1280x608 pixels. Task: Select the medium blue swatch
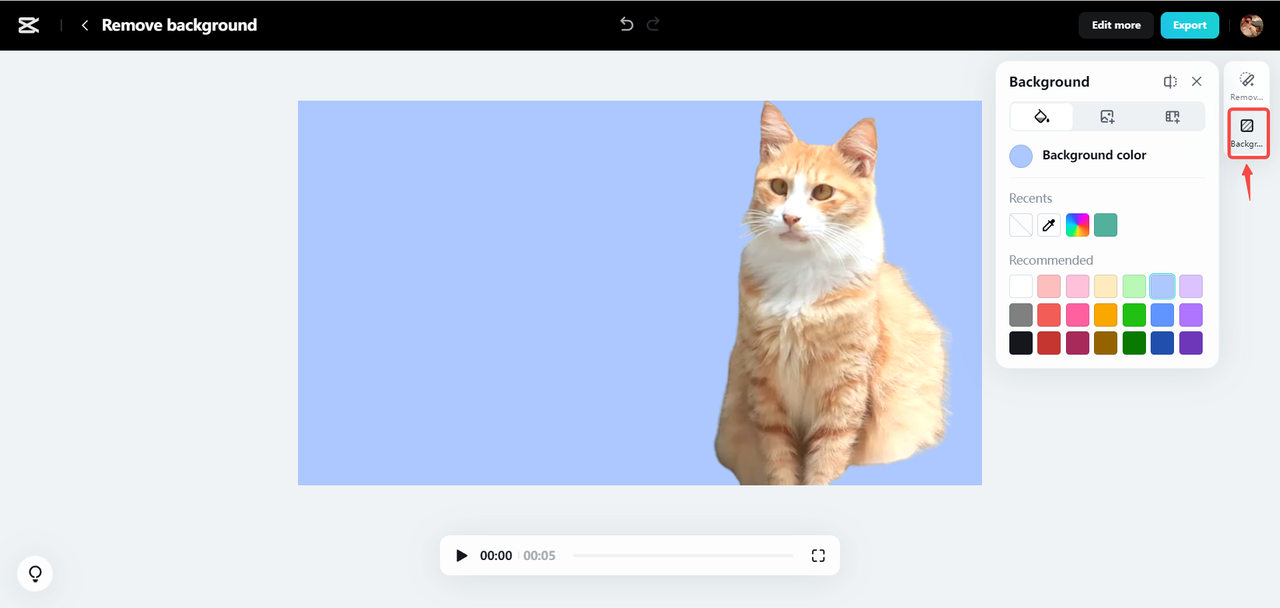[x=1162, y=315]
